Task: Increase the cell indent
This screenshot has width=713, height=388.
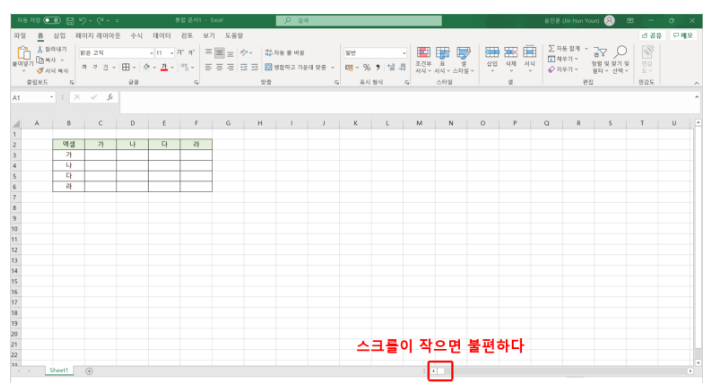Action: (x=255, y=67)
